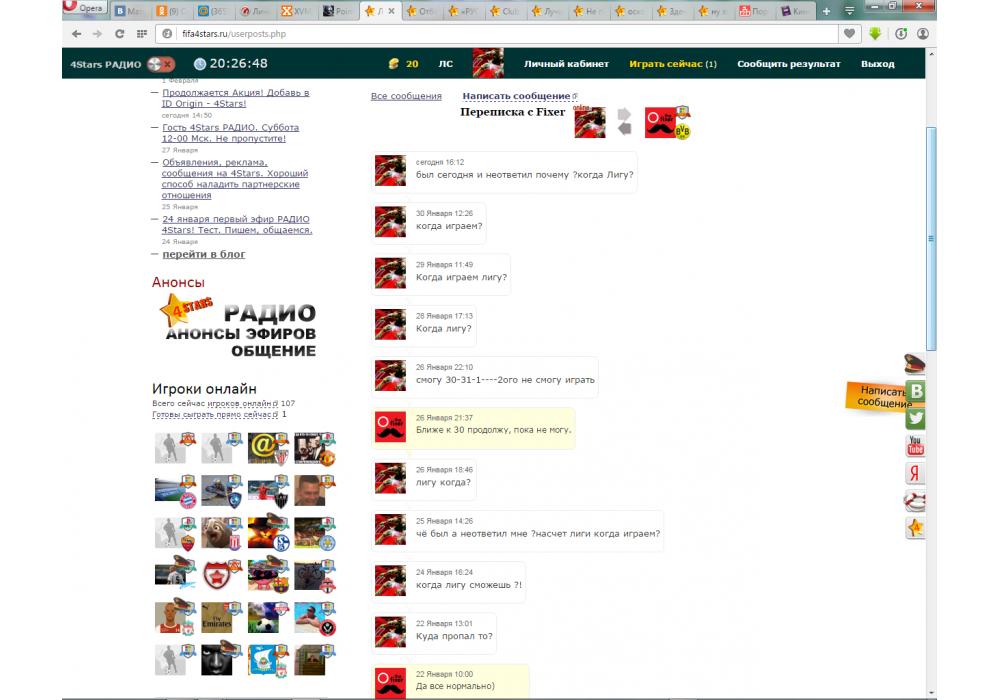
Task: Open link 'Объявления, реклама, сообщения на 4Stars'
Action: click(235, 179)
